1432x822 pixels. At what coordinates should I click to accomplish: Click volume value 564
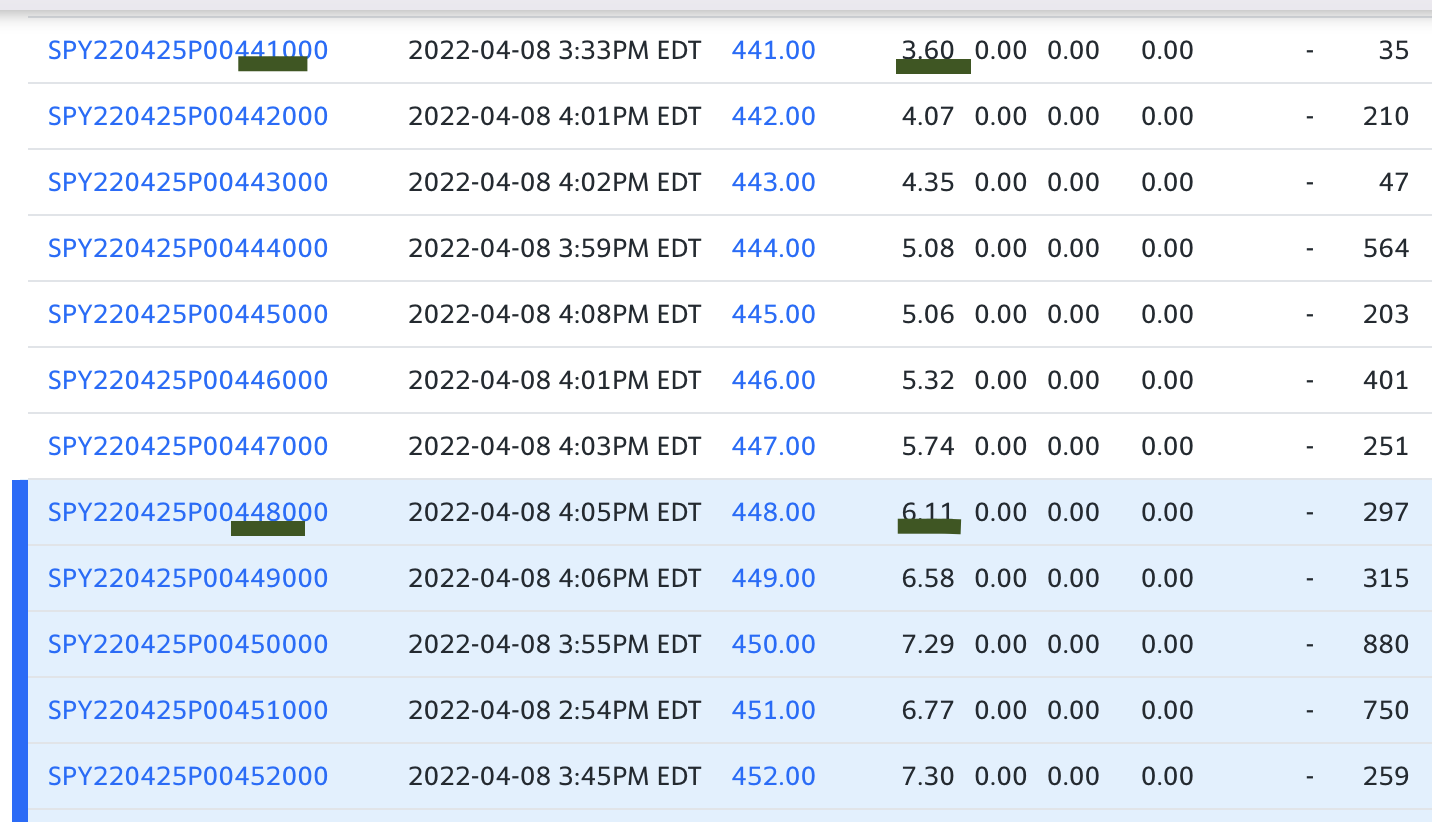(x=1386, y=248)
